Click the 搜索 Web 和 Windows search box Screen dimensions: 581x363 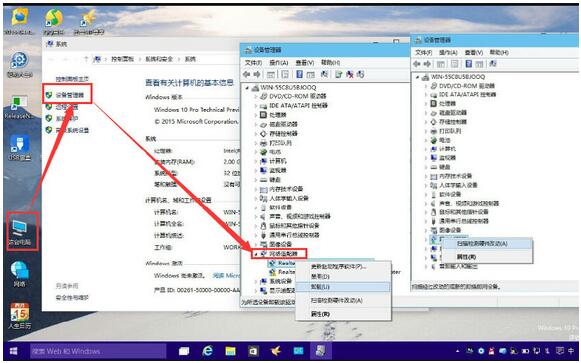tap(98, 351)
